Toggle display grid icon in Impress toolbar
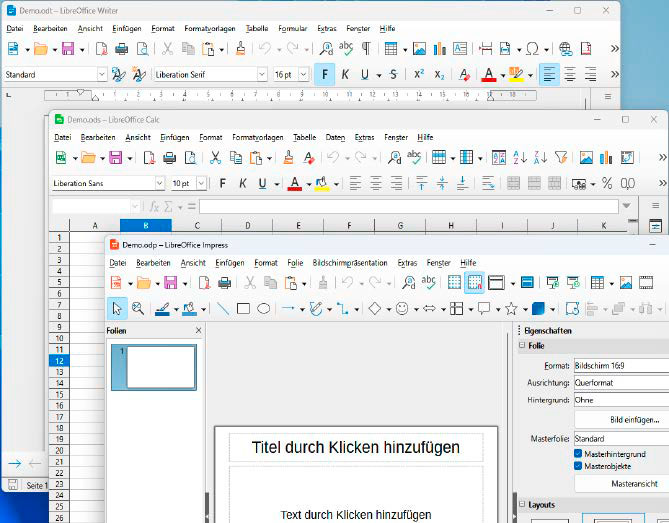 coord(454,282)
